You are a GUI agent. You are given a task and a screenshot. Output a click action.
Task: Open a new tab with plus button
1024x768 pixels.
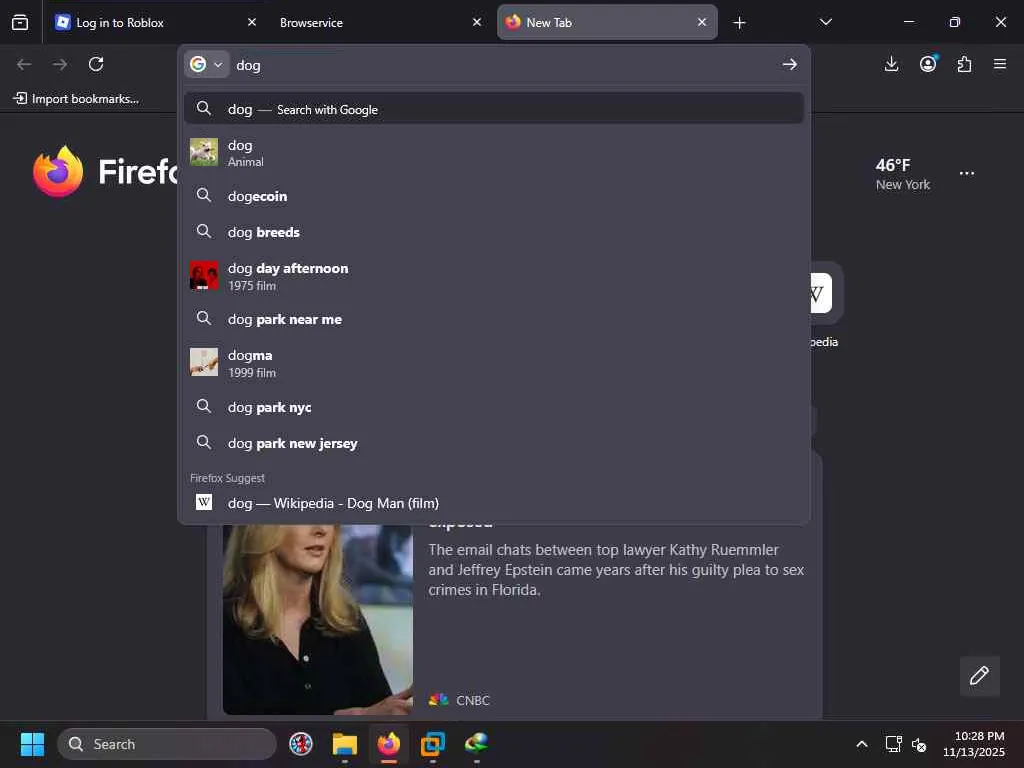point(739,23)
